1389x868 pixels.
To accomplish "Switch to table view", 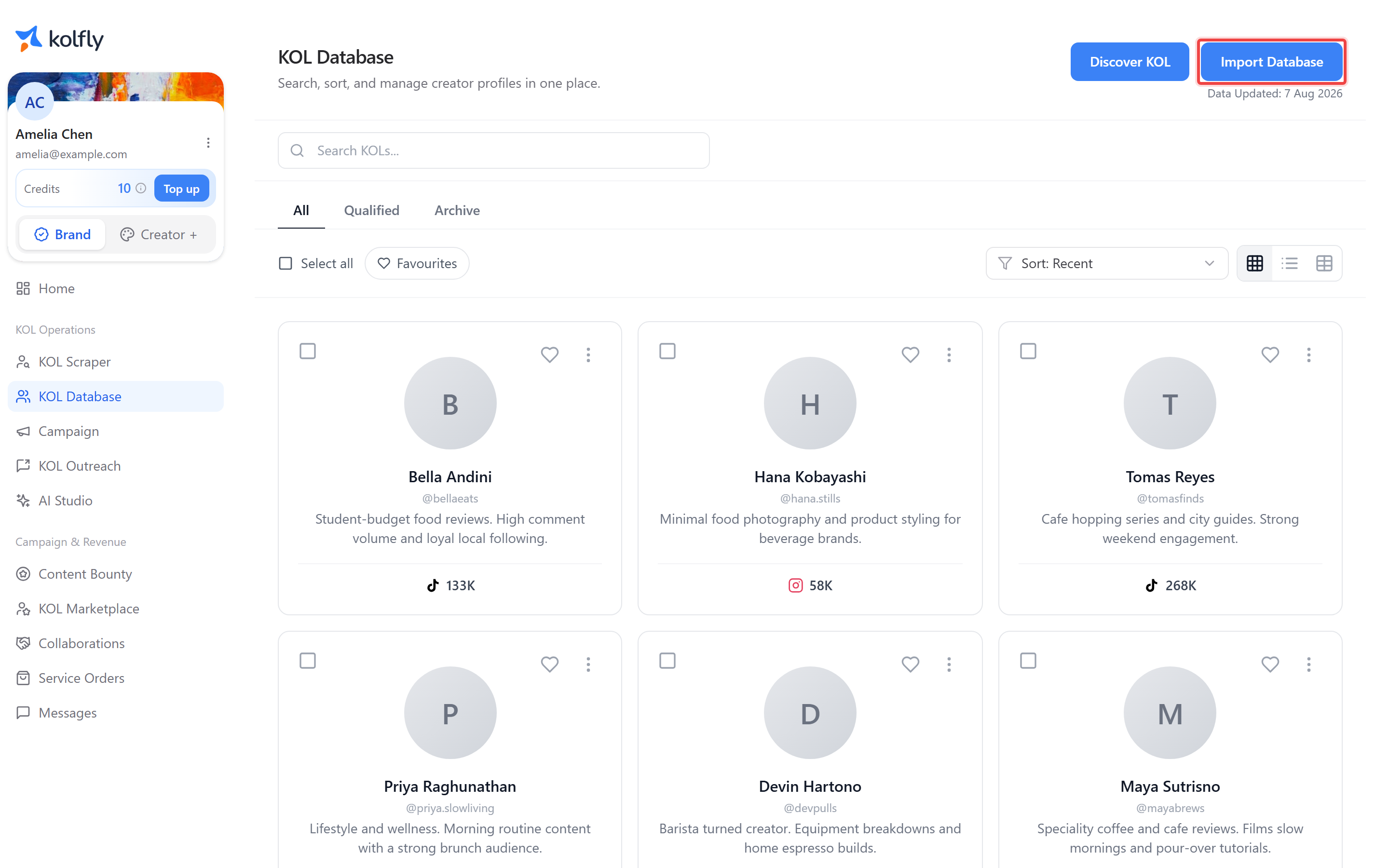I will tap(1324, 263).
